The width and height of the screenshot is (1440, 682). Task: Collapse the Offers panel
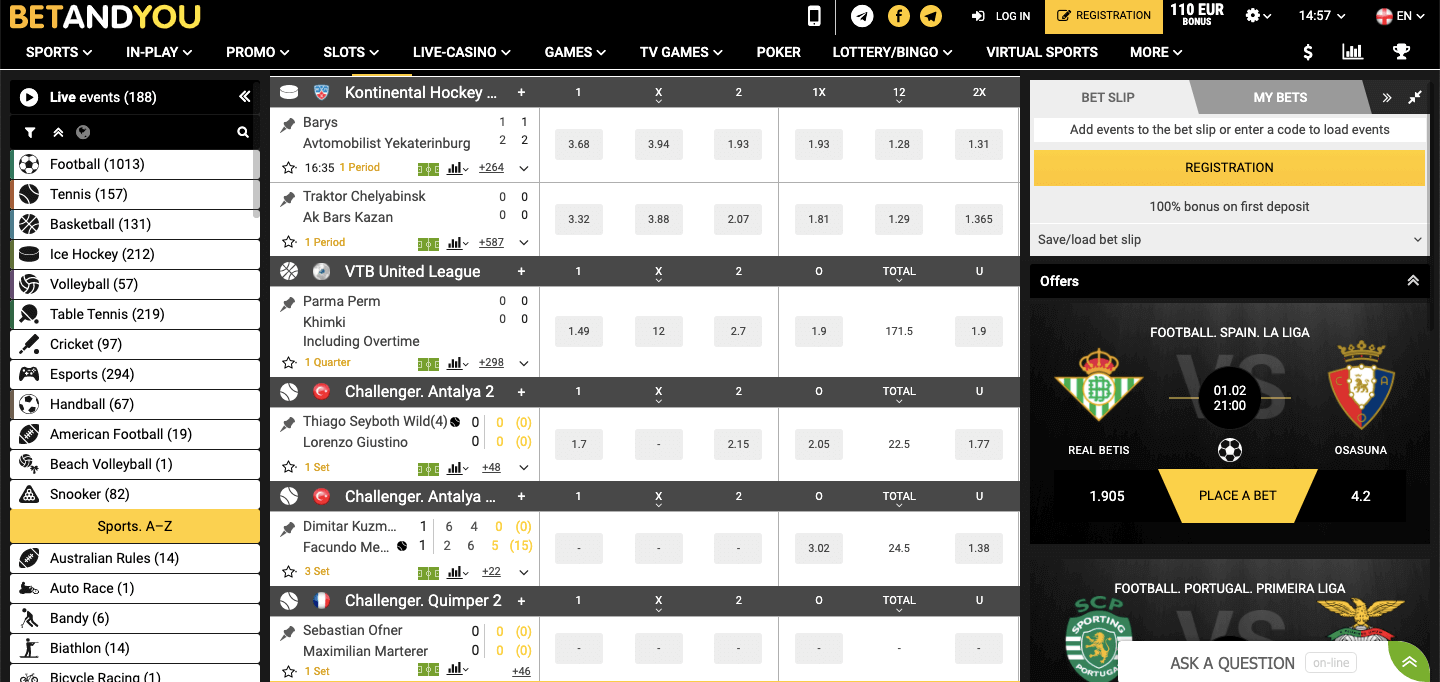pyautogui.click(x=1412, y=281)
